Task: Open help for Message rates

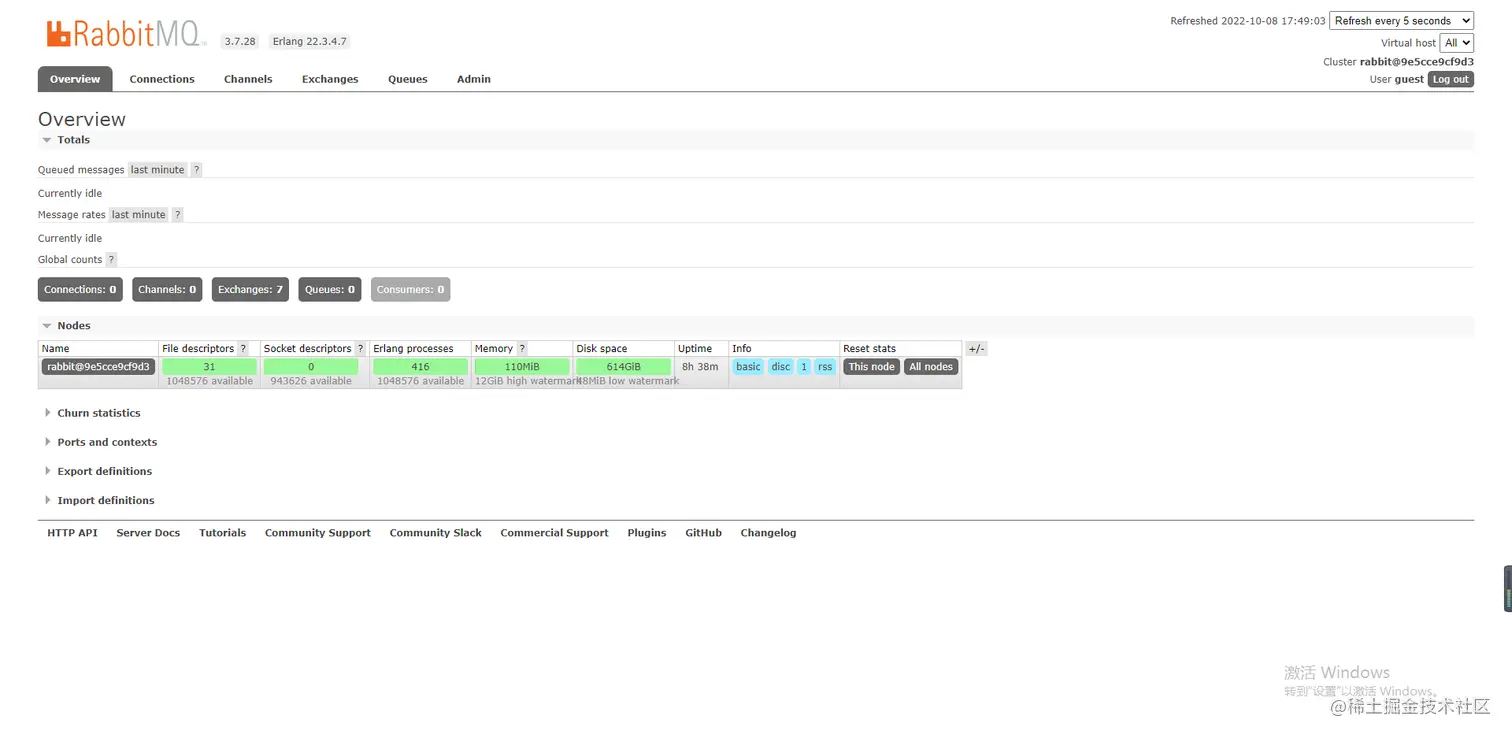Action: [177, 215]
